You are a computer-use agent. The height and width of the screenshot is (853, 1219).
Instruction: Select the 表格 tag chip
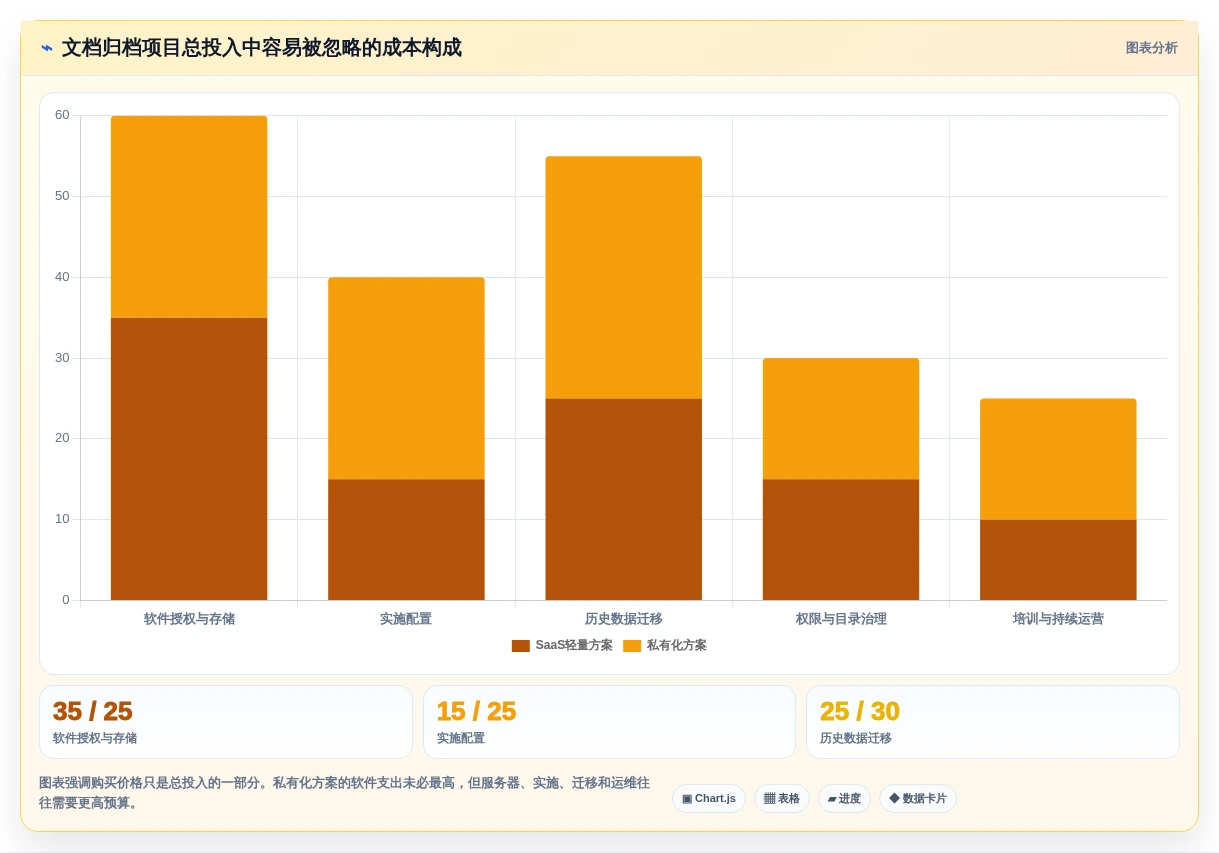tap(781, 799)
